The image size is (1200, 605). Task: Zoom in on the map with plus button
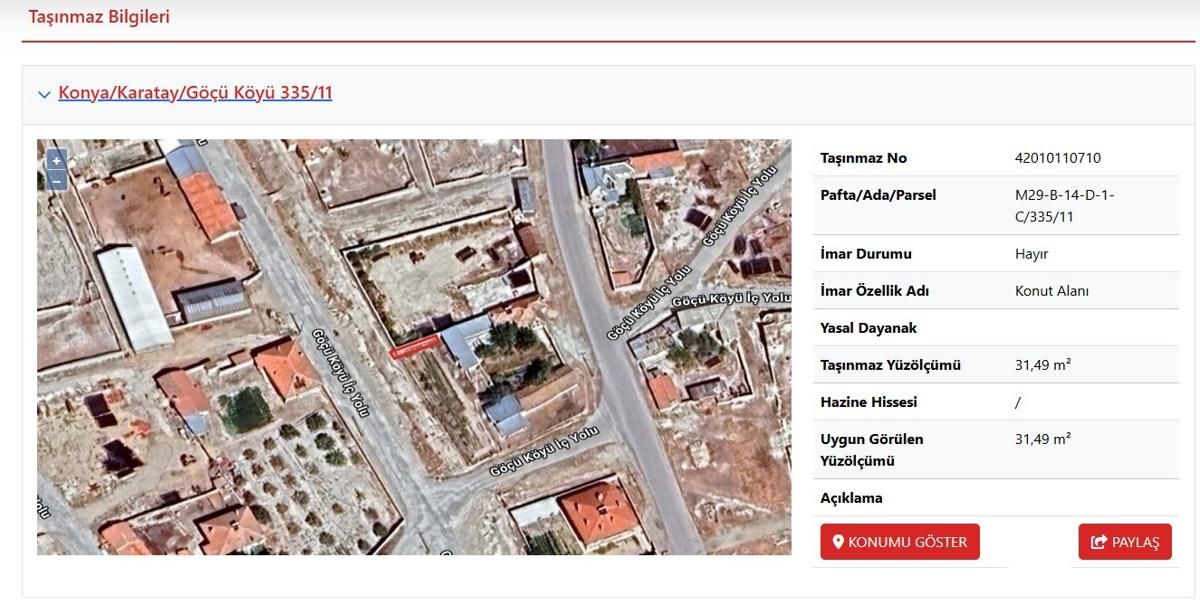(57, 160)
